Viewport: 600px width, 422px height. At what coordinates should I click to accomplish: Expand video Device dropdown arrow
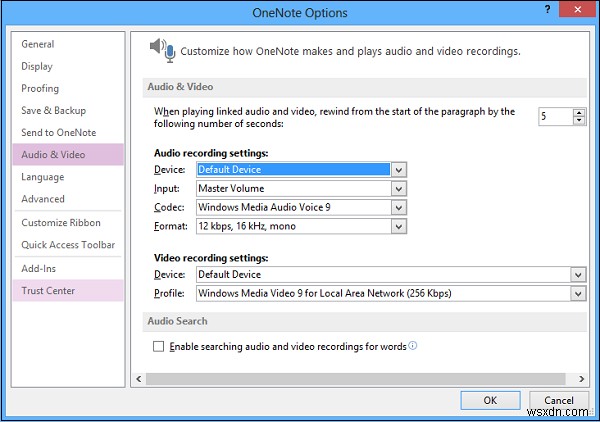tap(578, 275)
